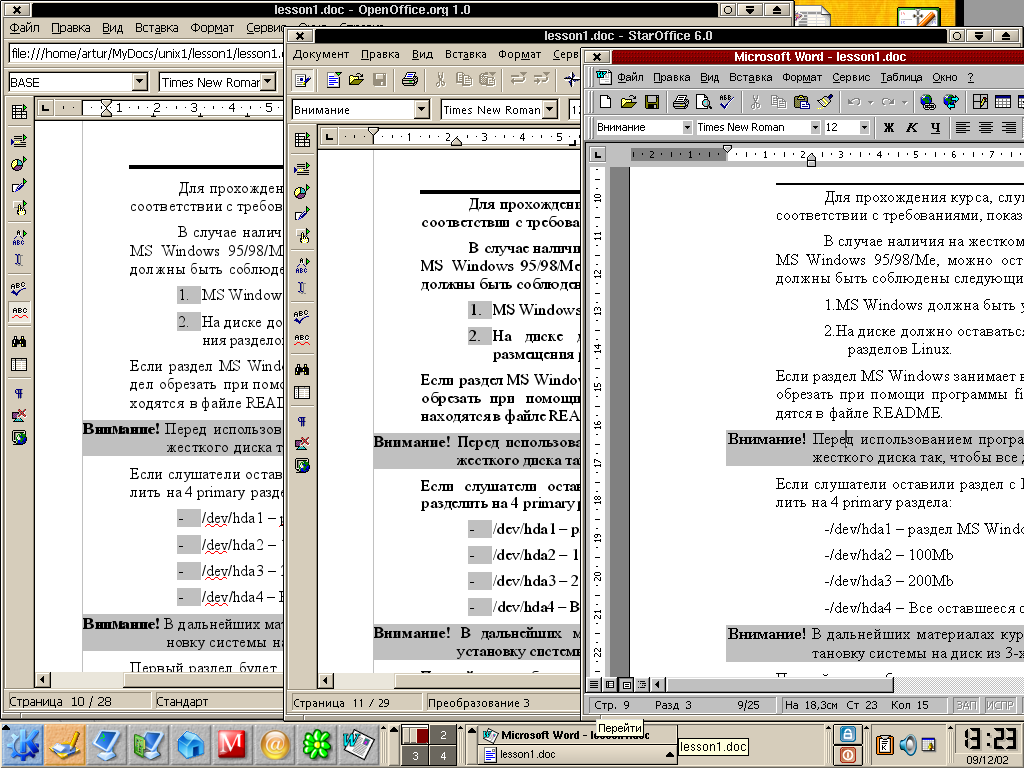
Task: Click the ЗАП indicator in Word status bar
Action: pyautogui.click(x=967, y=705)
